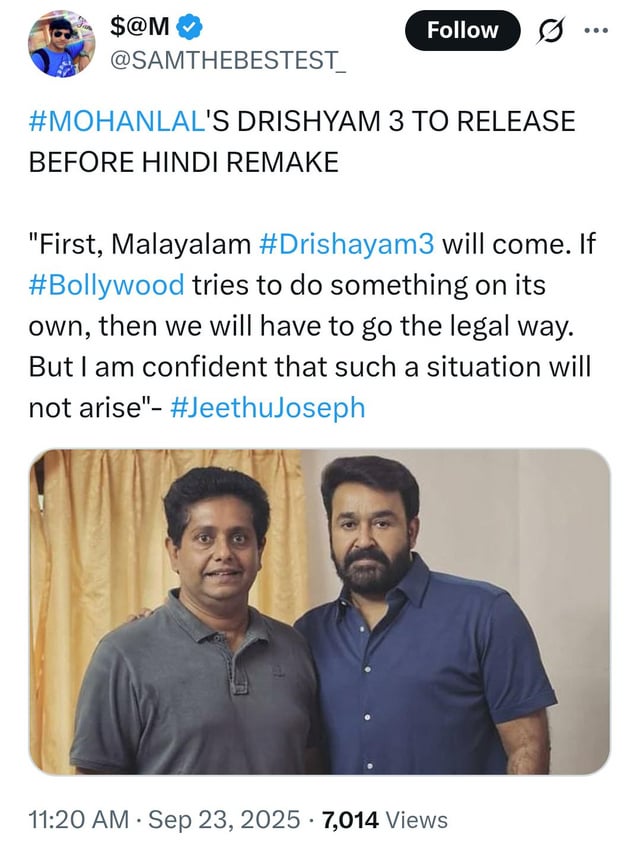Open the #Bollywood hashtag
Viewport: 640px width, 856px height.
pyautogui.click(x=106, y=285)
